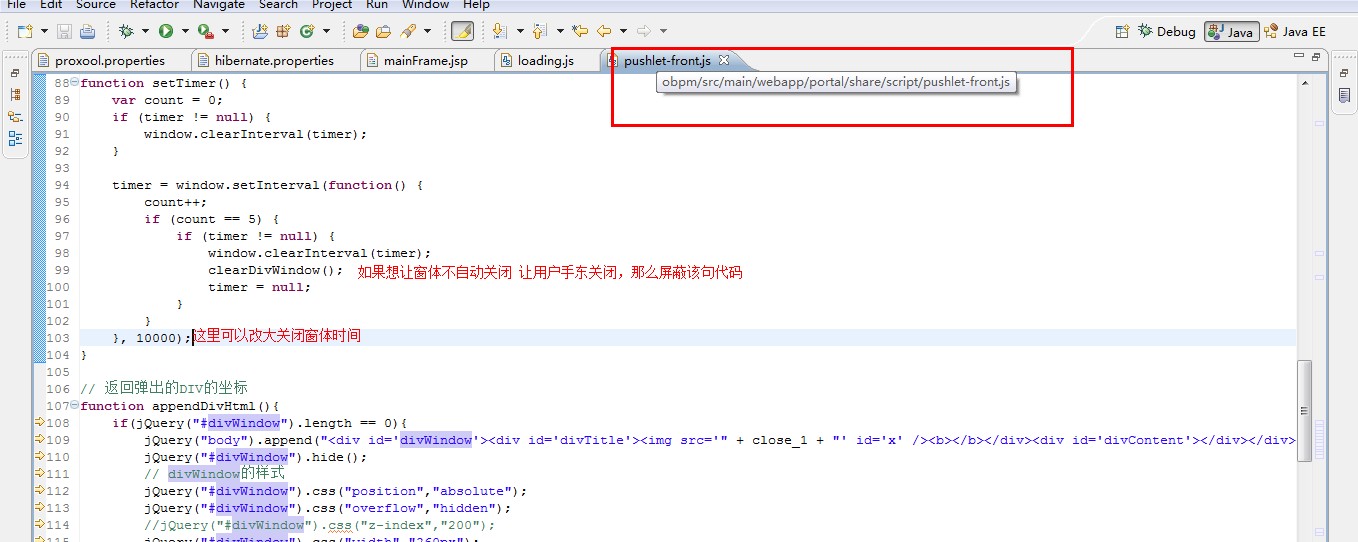Image resolution: width=1358 pixels, height=542 pixels.
Task: Click the Open Perspective icon
Action: click(x=1122, y=32)
